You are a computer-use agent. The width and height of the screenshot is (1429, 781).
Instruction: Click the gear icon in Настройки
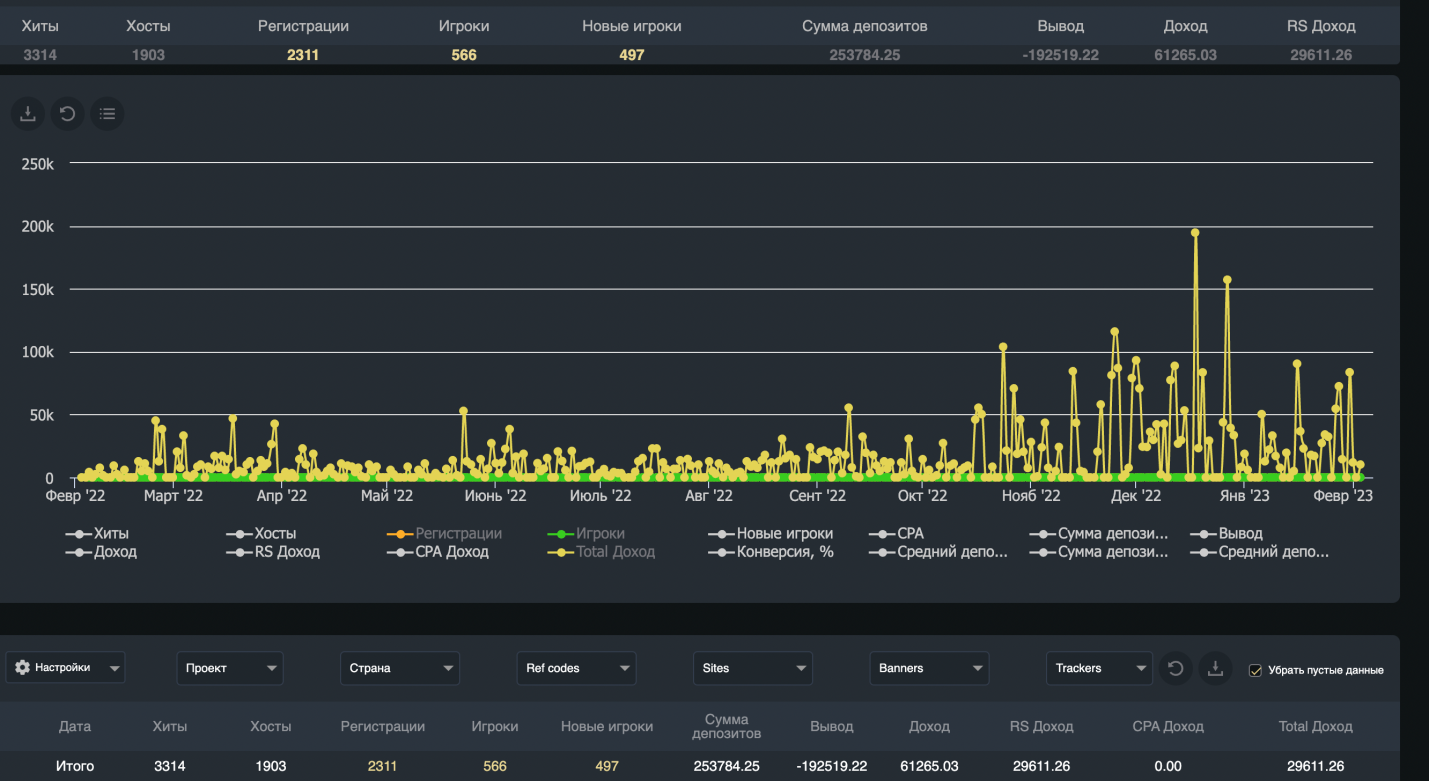coord(22,668)
